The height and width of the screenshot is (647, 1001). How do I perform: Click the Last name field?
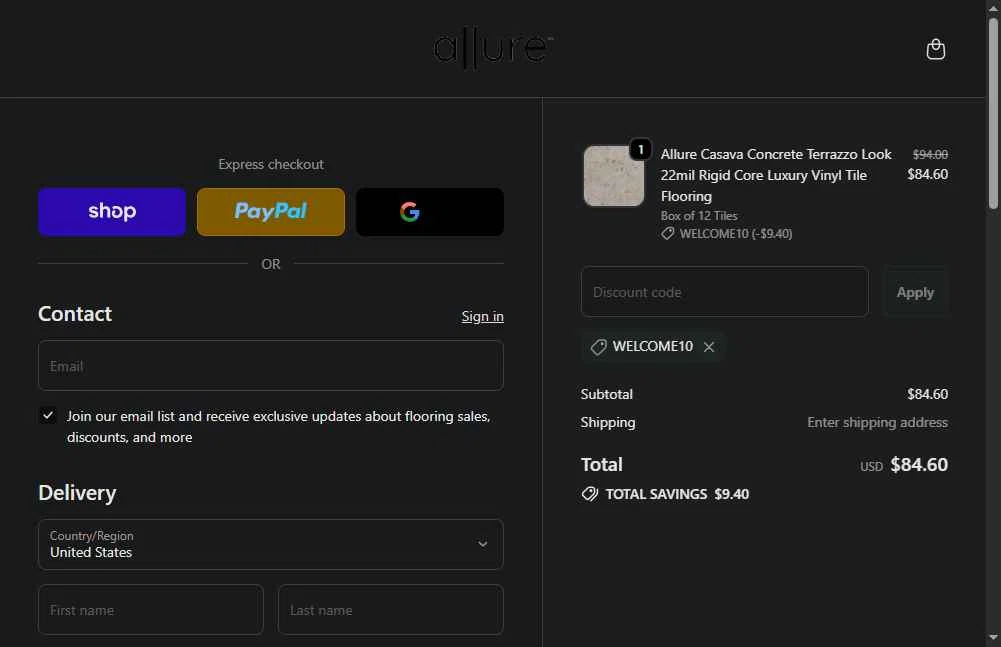coord(391,609)
